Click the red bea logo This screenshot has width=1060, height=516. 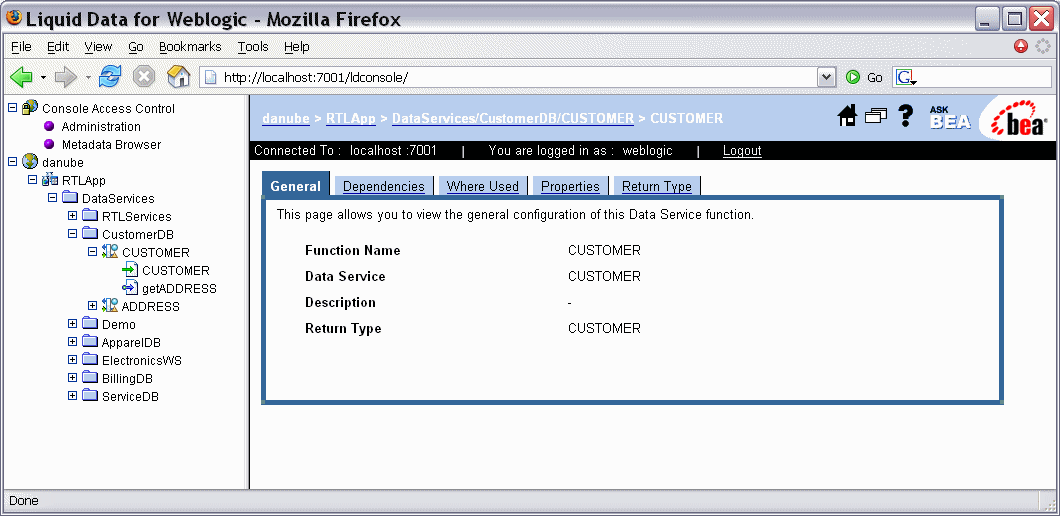coord(1019,118)
